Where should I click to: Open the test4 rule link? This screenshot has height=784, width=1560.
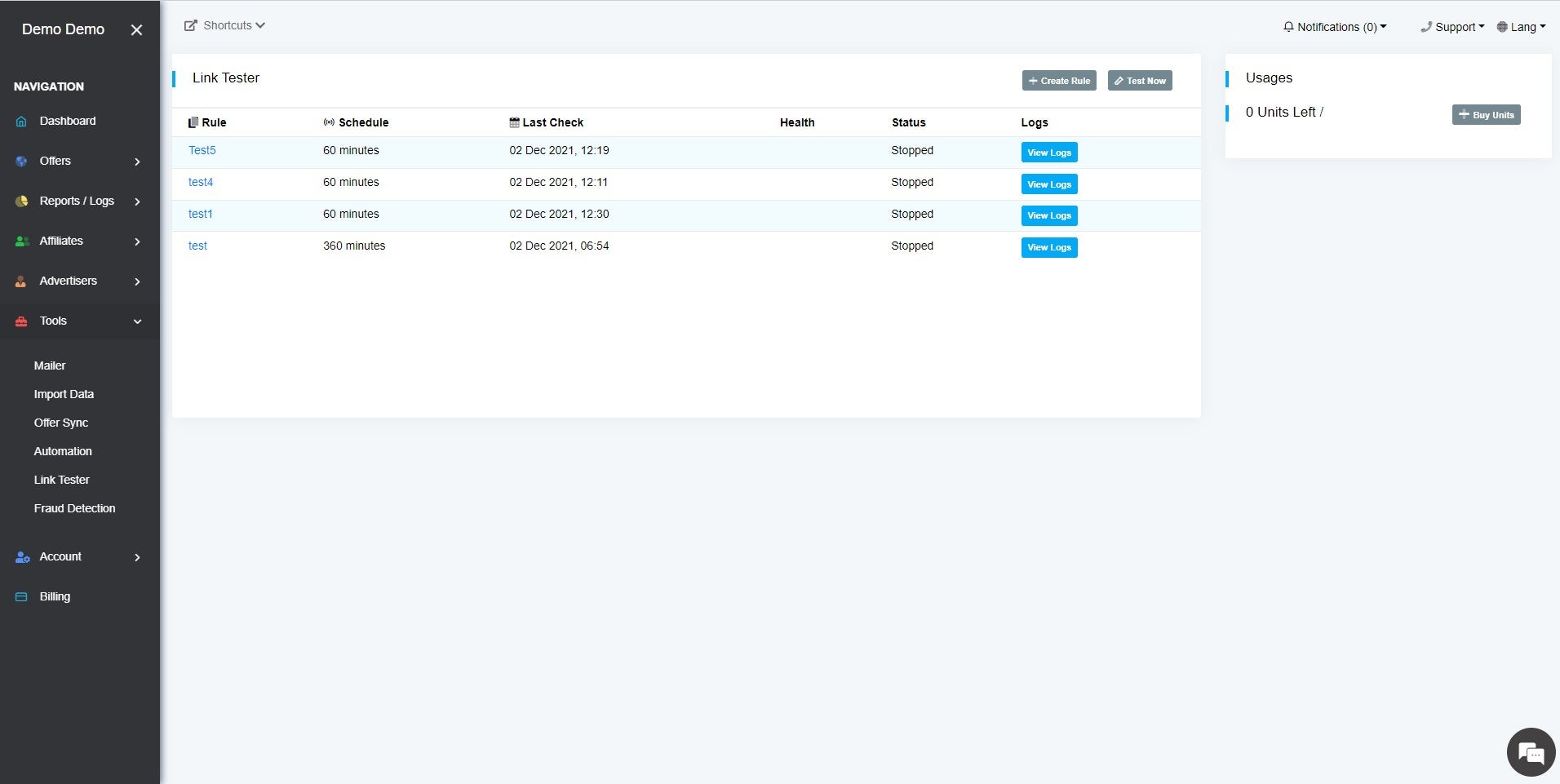[201, 182]
